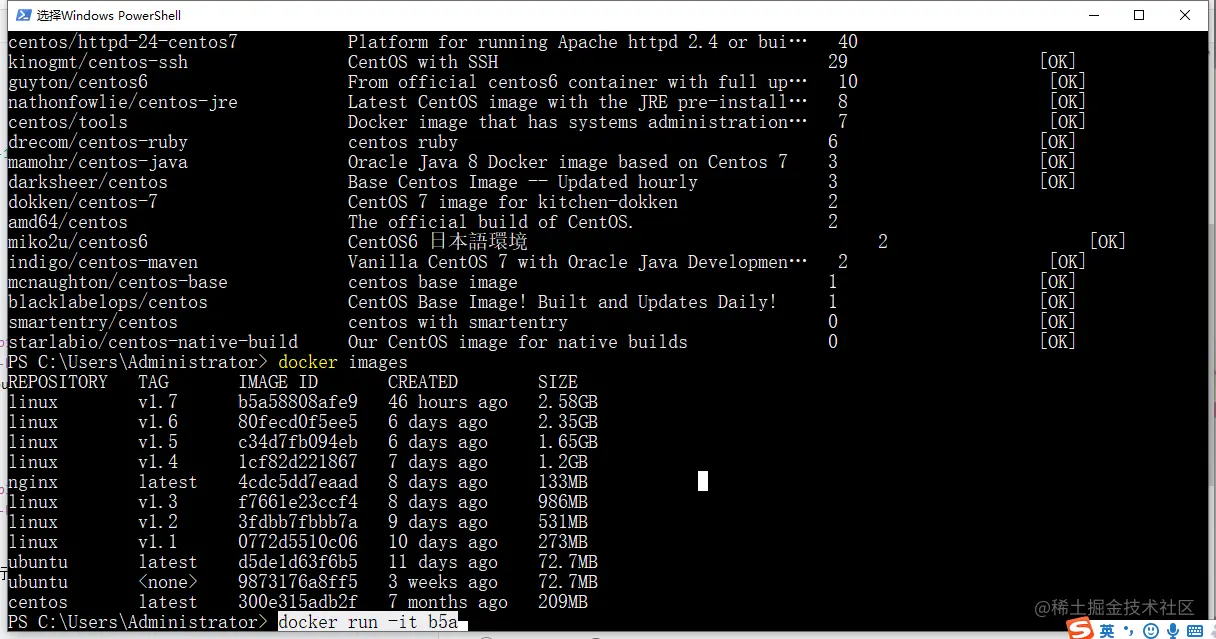Screen dimensions: 1216x639
Task: Click the '7 months ago' created value
Action: click(448, 602)
